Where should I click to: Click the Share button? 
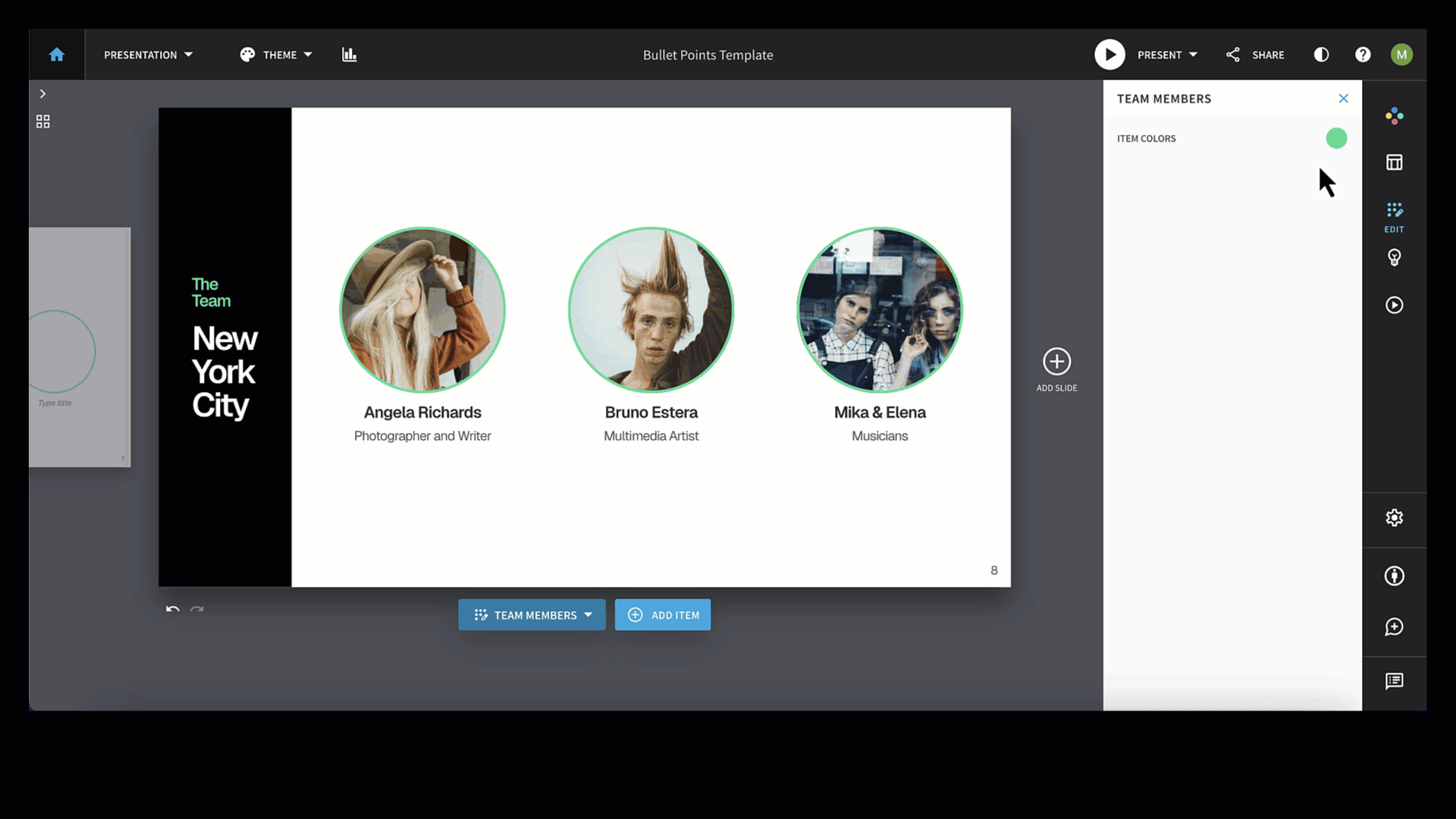1256,55
